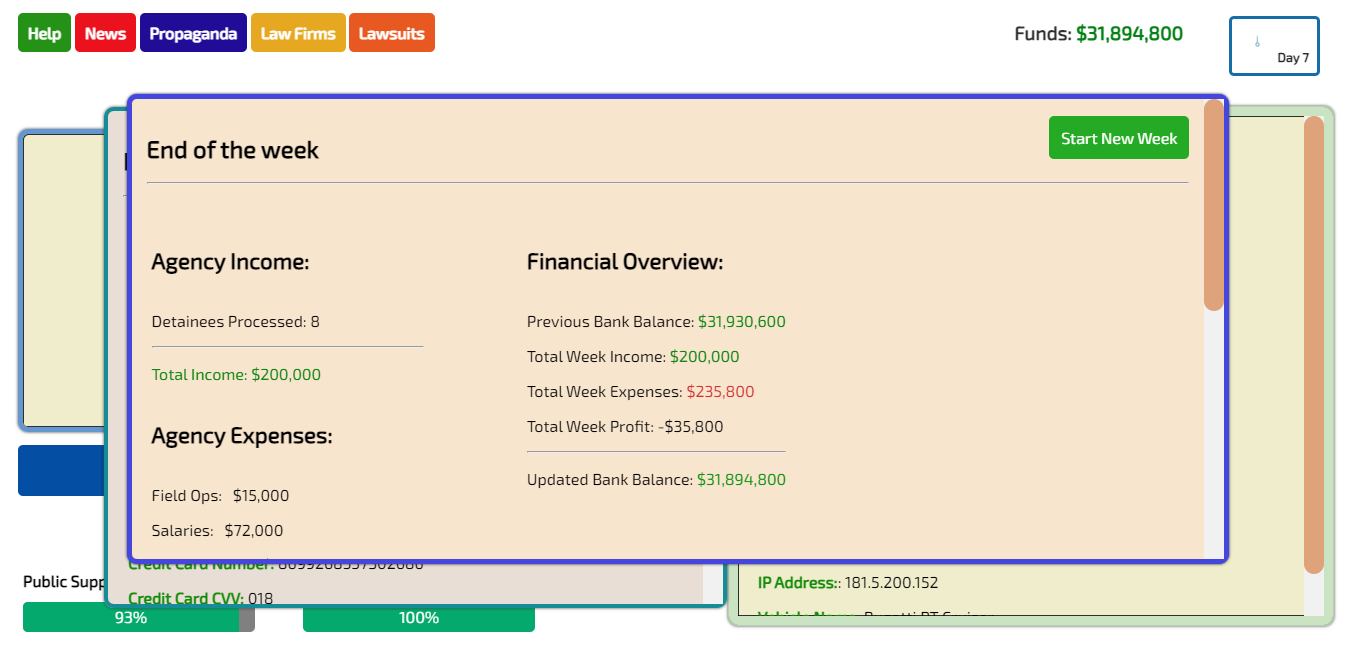Click the 100% progress bar
The width and height of the screenshot is (1356, 654).
coord(419,618)
